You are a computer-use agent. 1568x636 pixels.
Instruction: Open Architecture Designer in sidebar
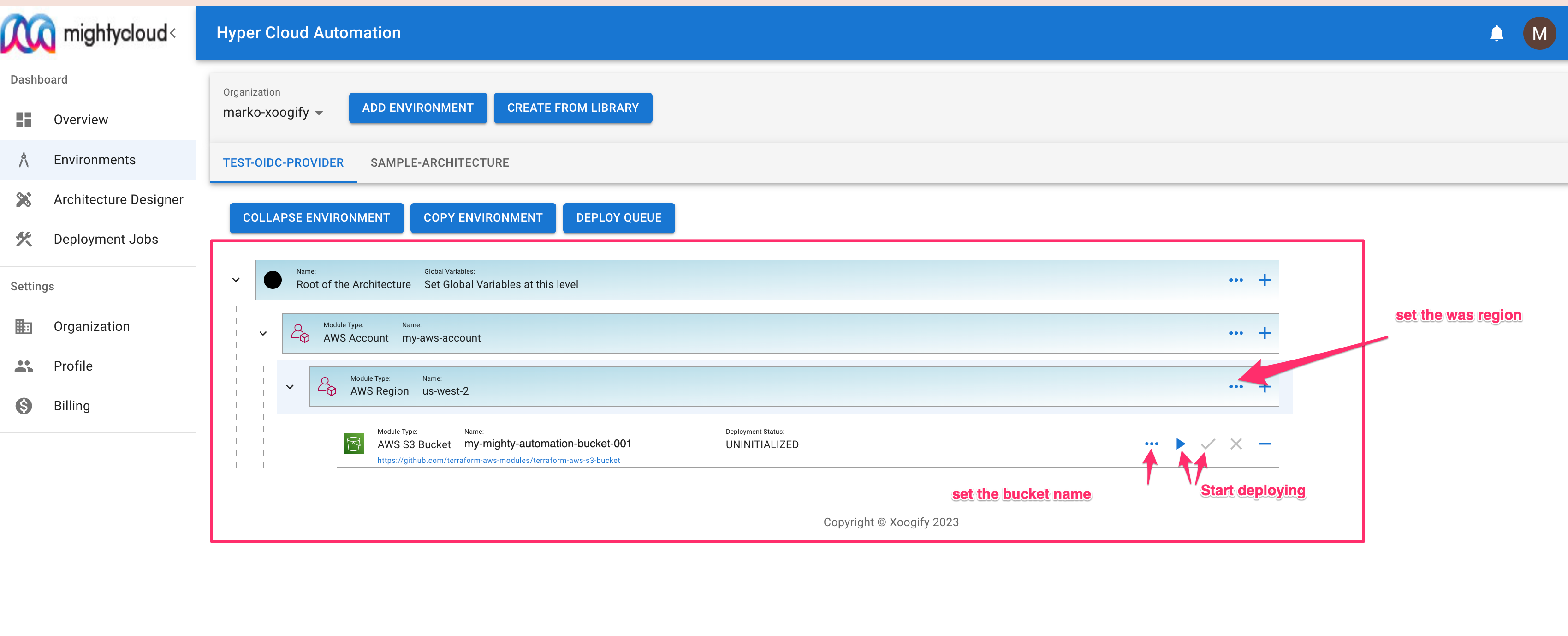[x=118, y=199]
